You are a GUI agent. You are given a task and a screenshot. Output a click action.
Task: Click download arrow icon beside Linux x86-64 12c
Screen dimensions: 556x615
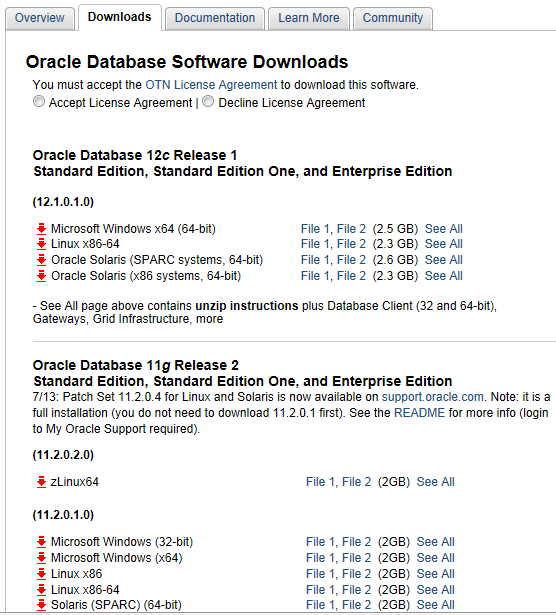41,244
